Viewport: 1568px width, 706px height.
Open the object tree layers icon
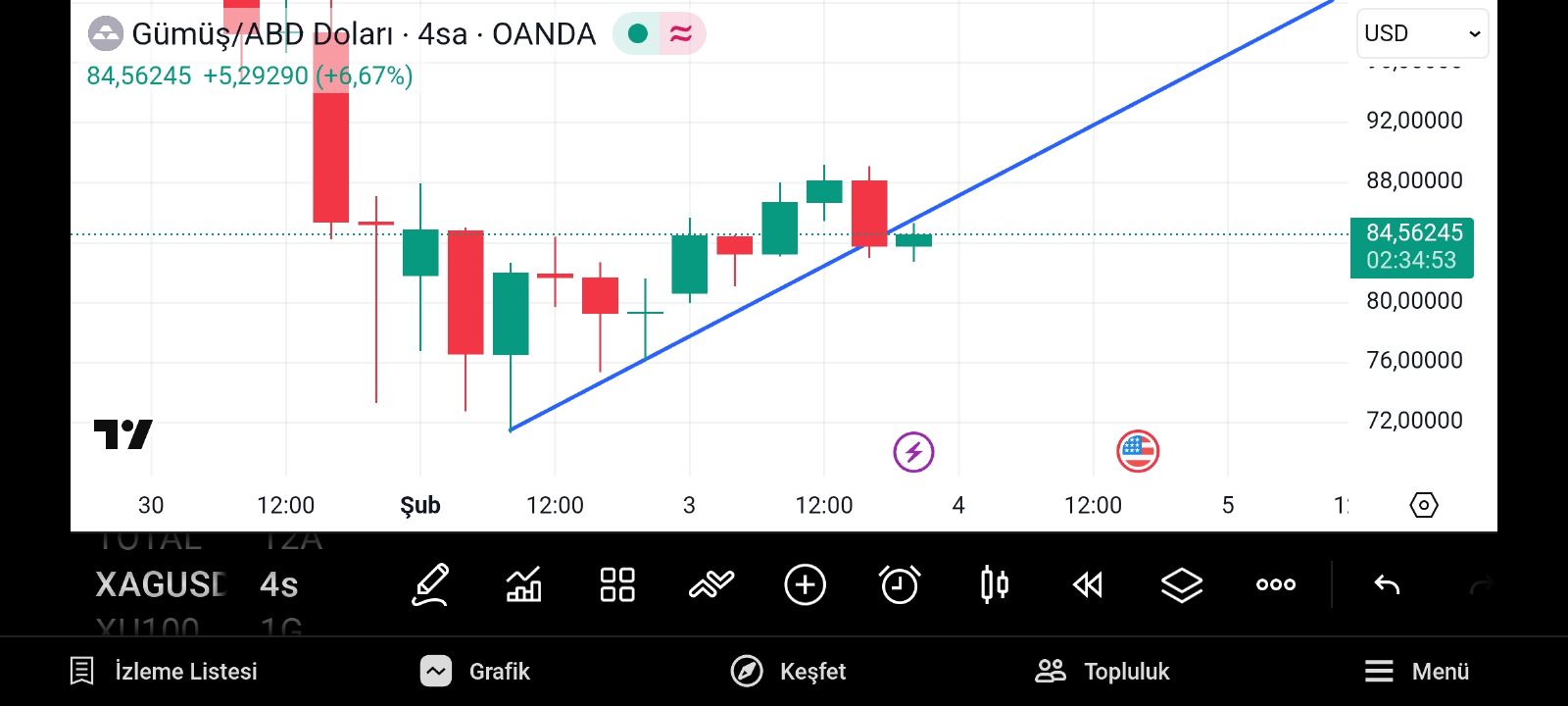(1182, 585)
